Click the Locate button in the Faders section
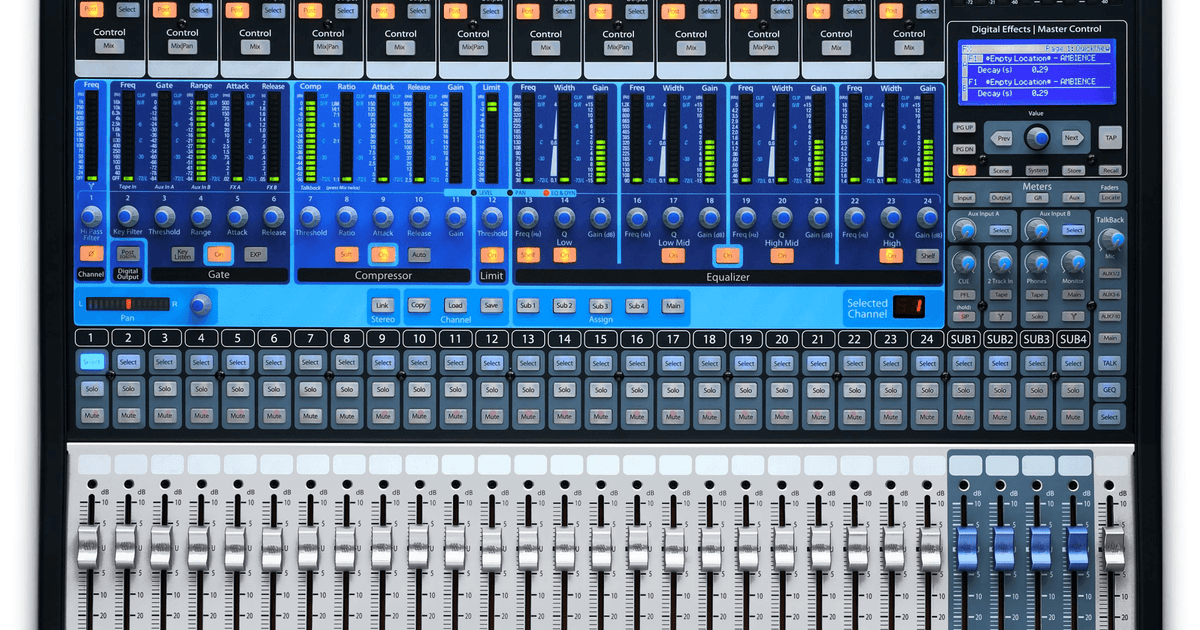This screenshot has width=1200, height=630. click(x=1112, y=196)
